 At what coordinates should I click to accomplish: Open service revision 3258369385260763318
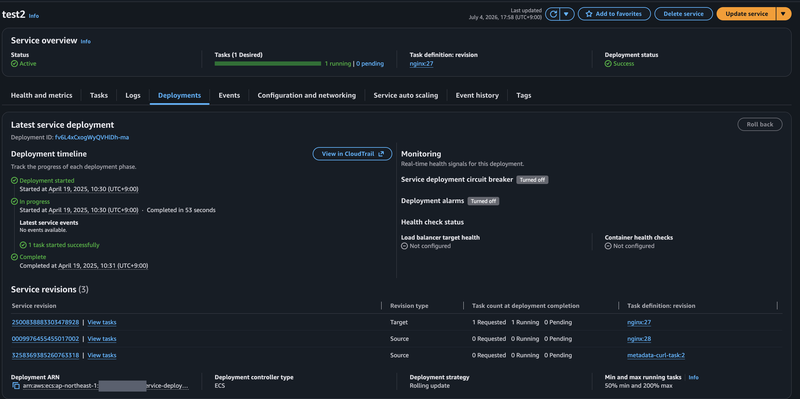pyautogui.click(x=45, y=355)
